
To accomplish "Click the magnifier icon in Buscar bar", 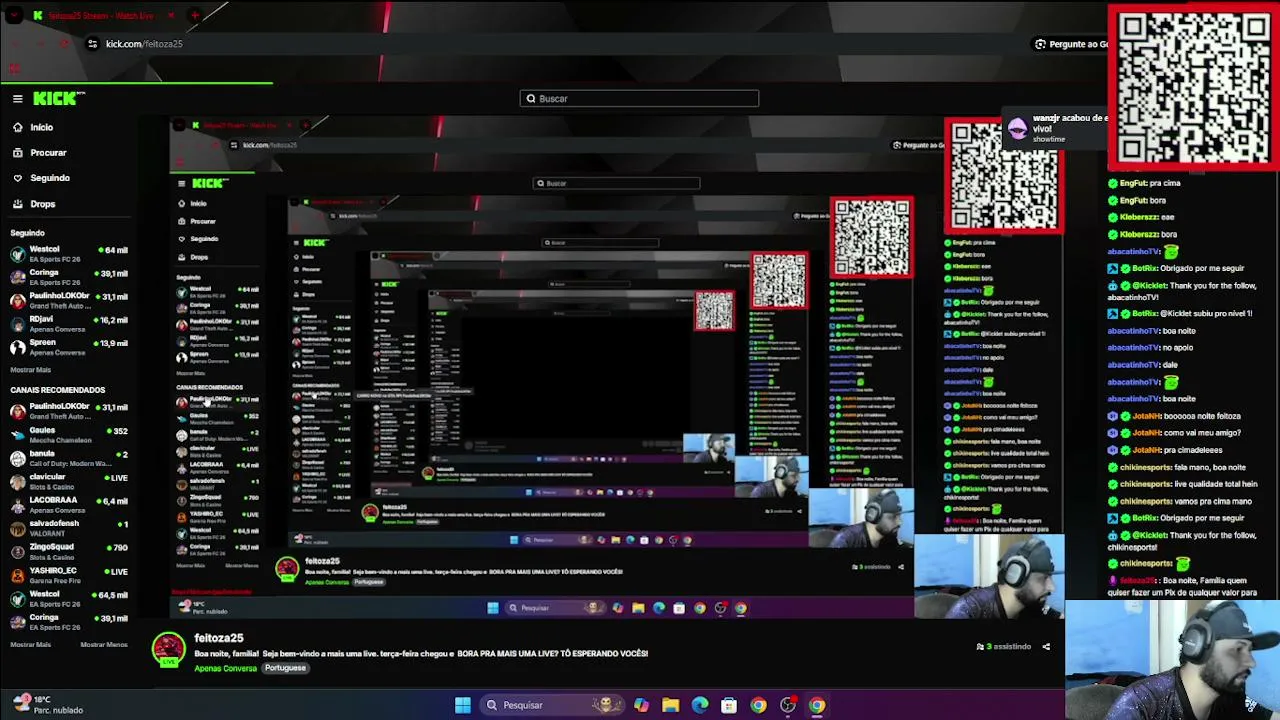I will 531,99.
